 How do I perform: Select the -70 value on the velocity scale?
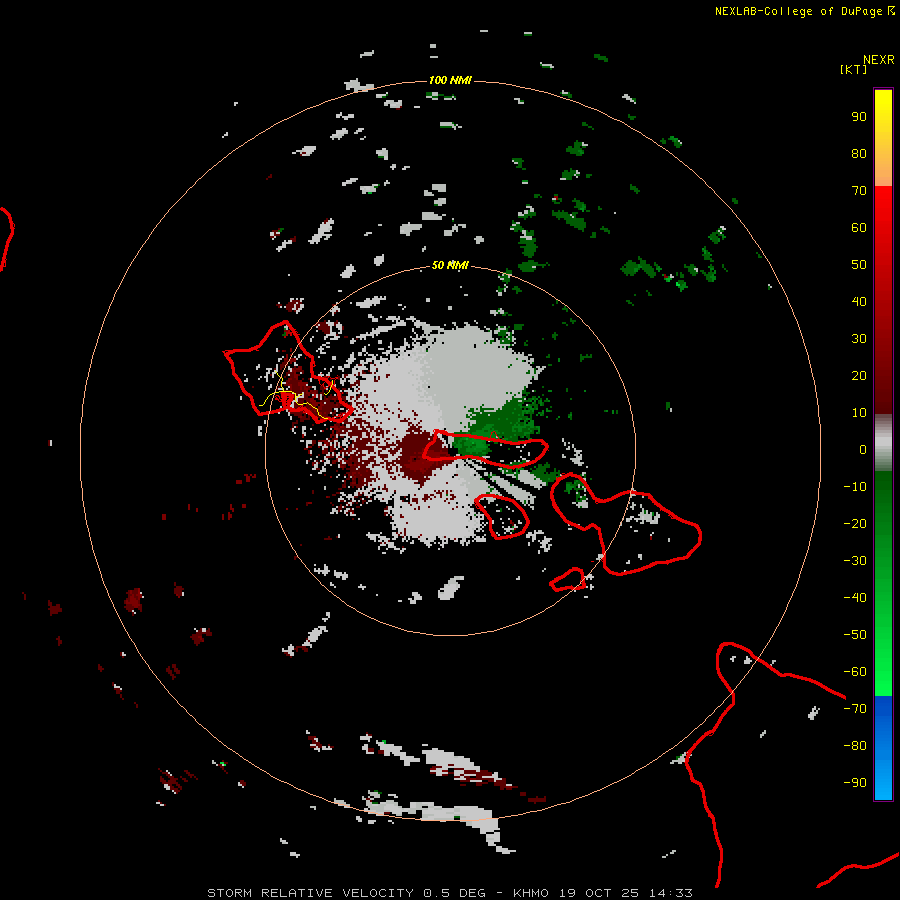(x=855, y=709)
